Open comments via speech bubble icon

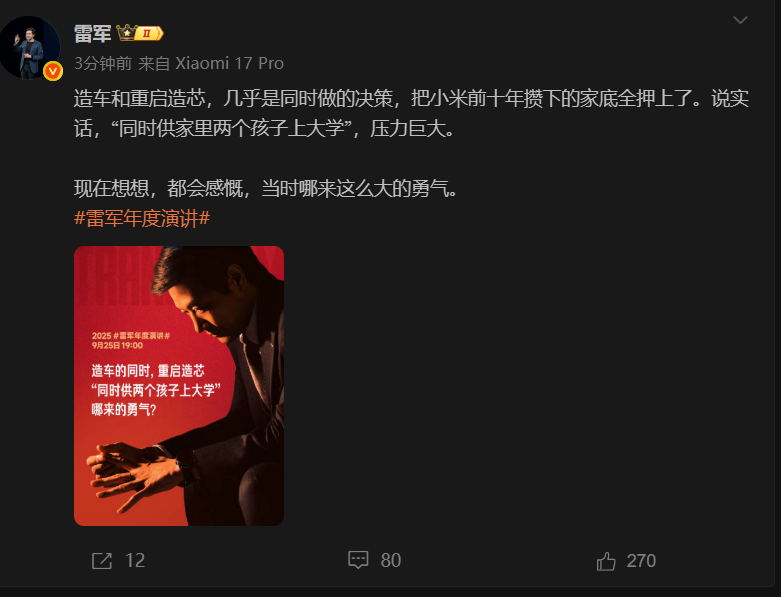(358, 560)
